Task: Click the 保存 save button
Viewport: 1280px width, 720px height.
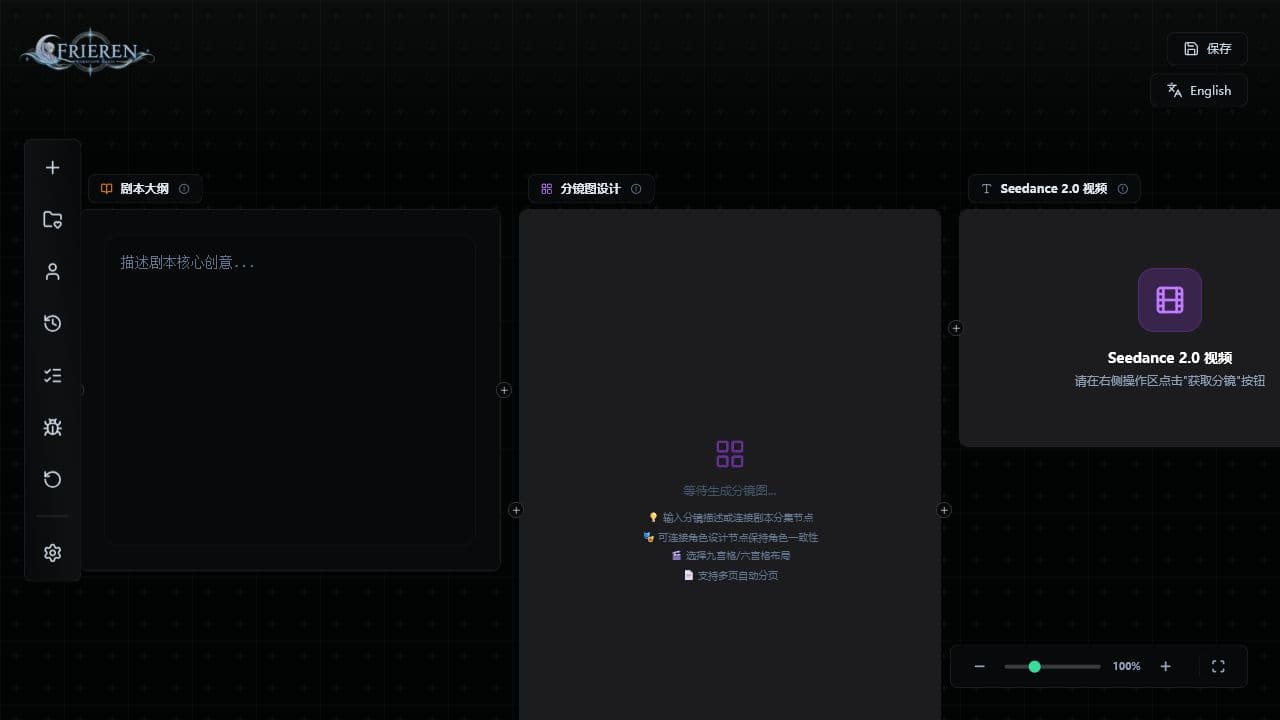Action: pyautogui.click(x=1207, y=49)
